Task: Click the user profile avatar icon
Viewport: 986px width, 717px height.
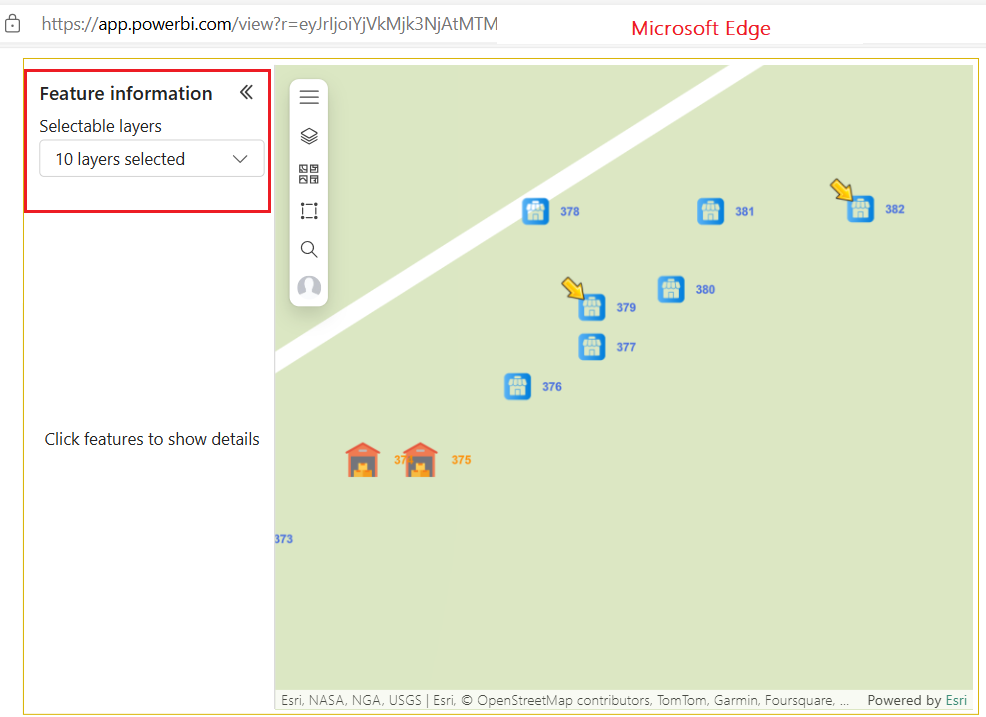Action: 309,287
